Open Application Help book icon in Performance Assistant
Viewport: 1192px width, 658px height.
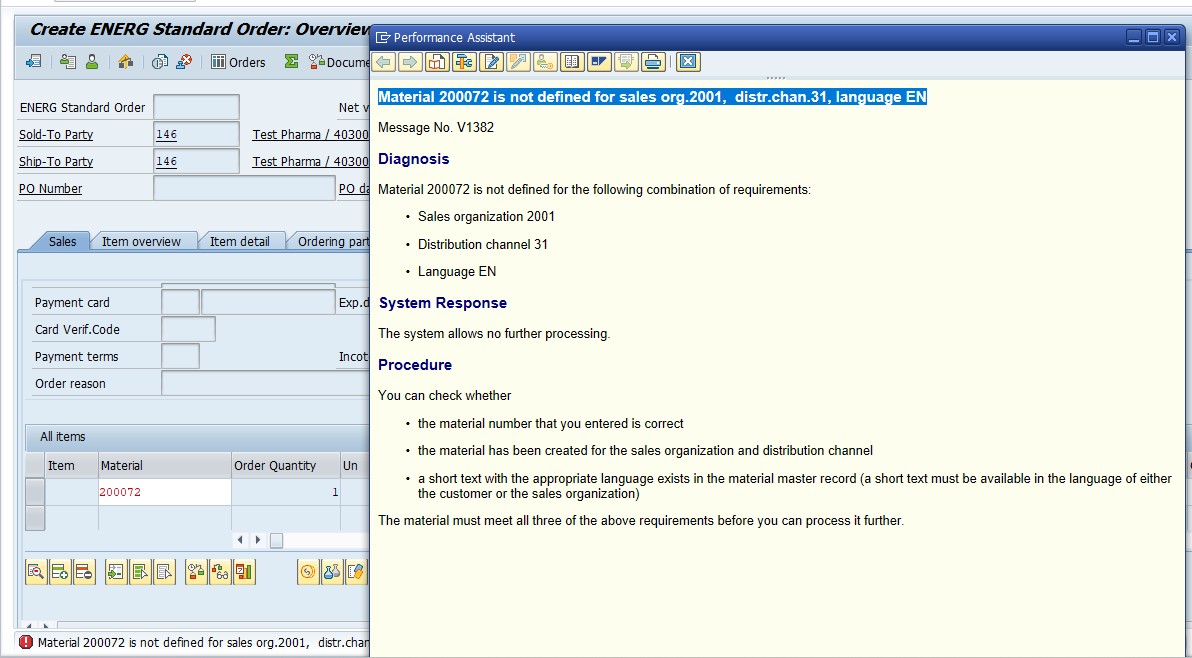(437, 62)
